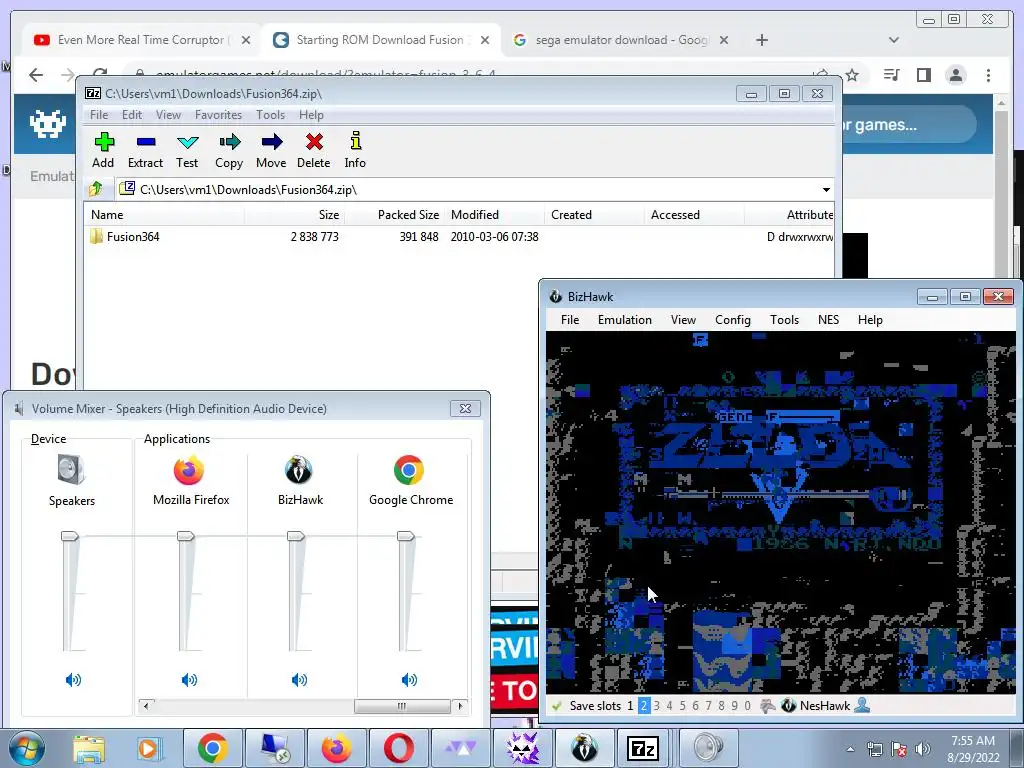
Task: Open the 7-Zip View menu
Action: (168, 115)
